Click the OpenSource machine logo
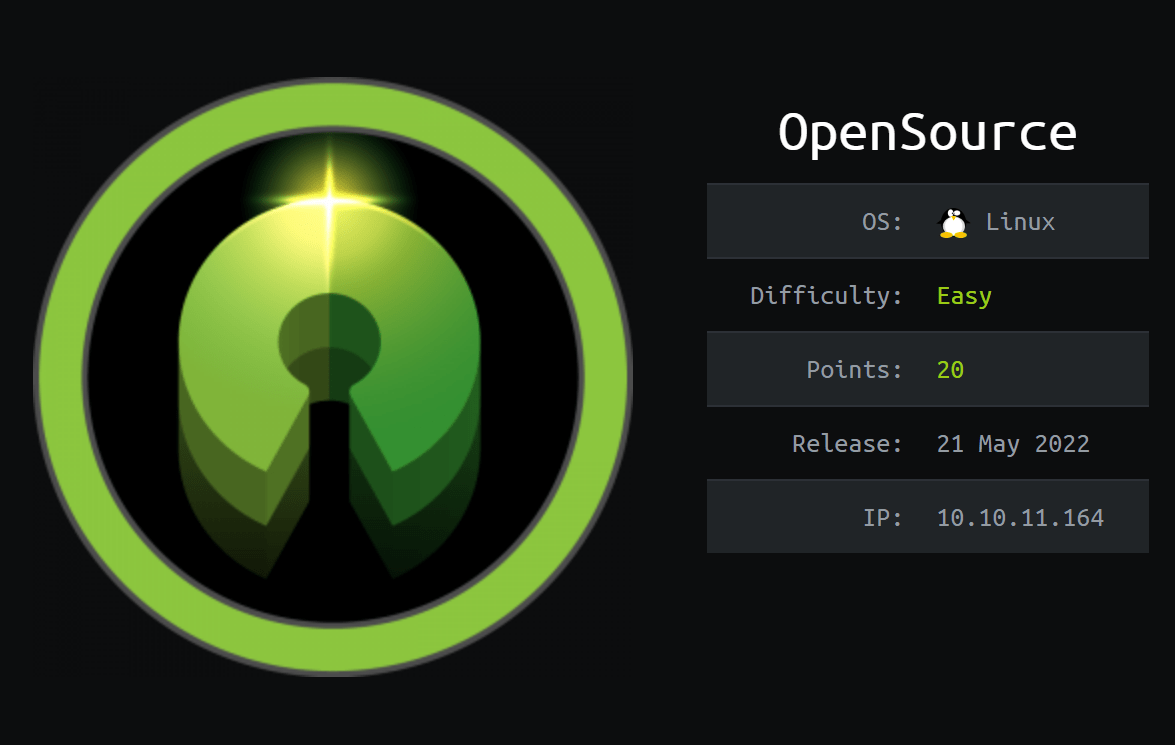1175x745 pixels. [x=333, y=376]
